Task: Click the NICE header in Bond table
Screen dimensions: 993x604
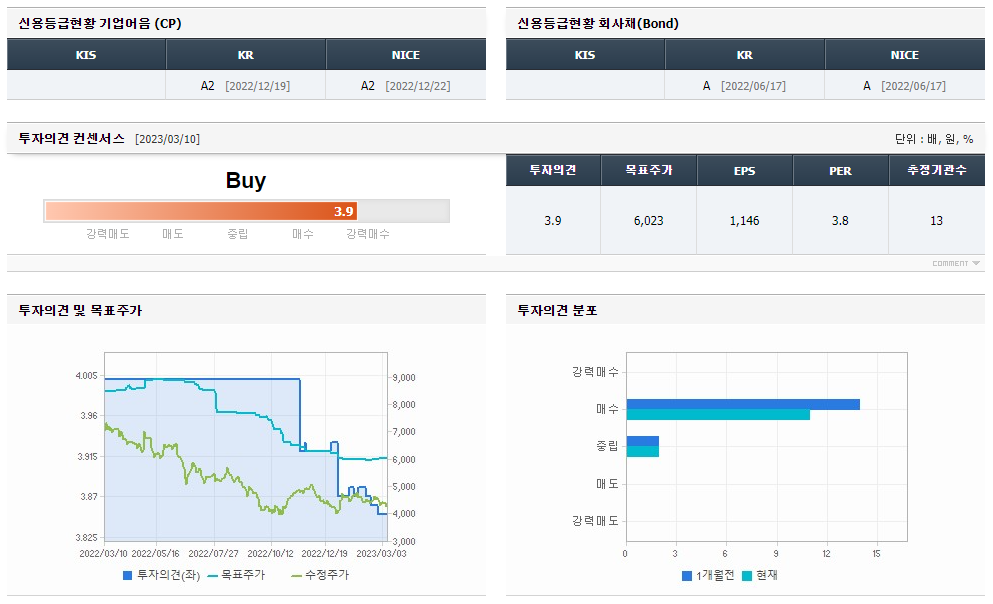Action: pos(905,54)
